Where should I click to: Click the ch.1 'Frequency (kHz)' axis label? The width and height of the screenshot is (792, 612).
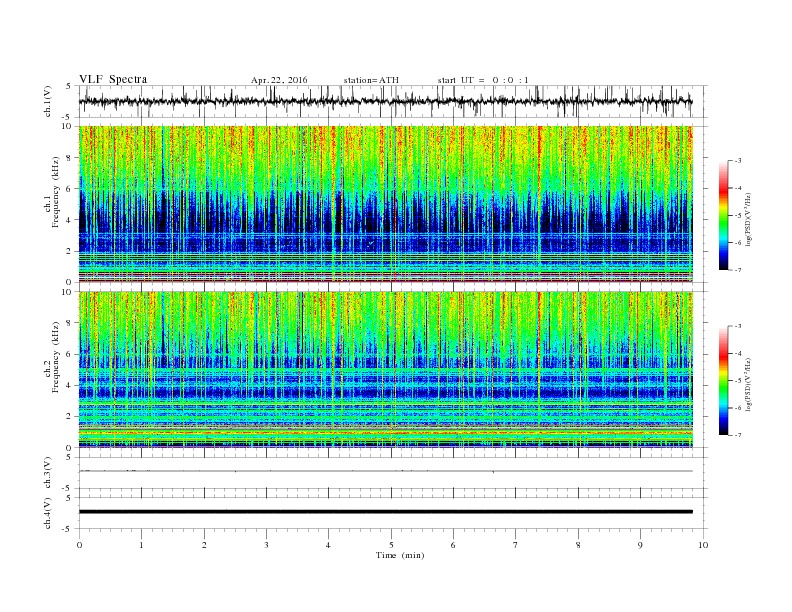click(56, 191)
